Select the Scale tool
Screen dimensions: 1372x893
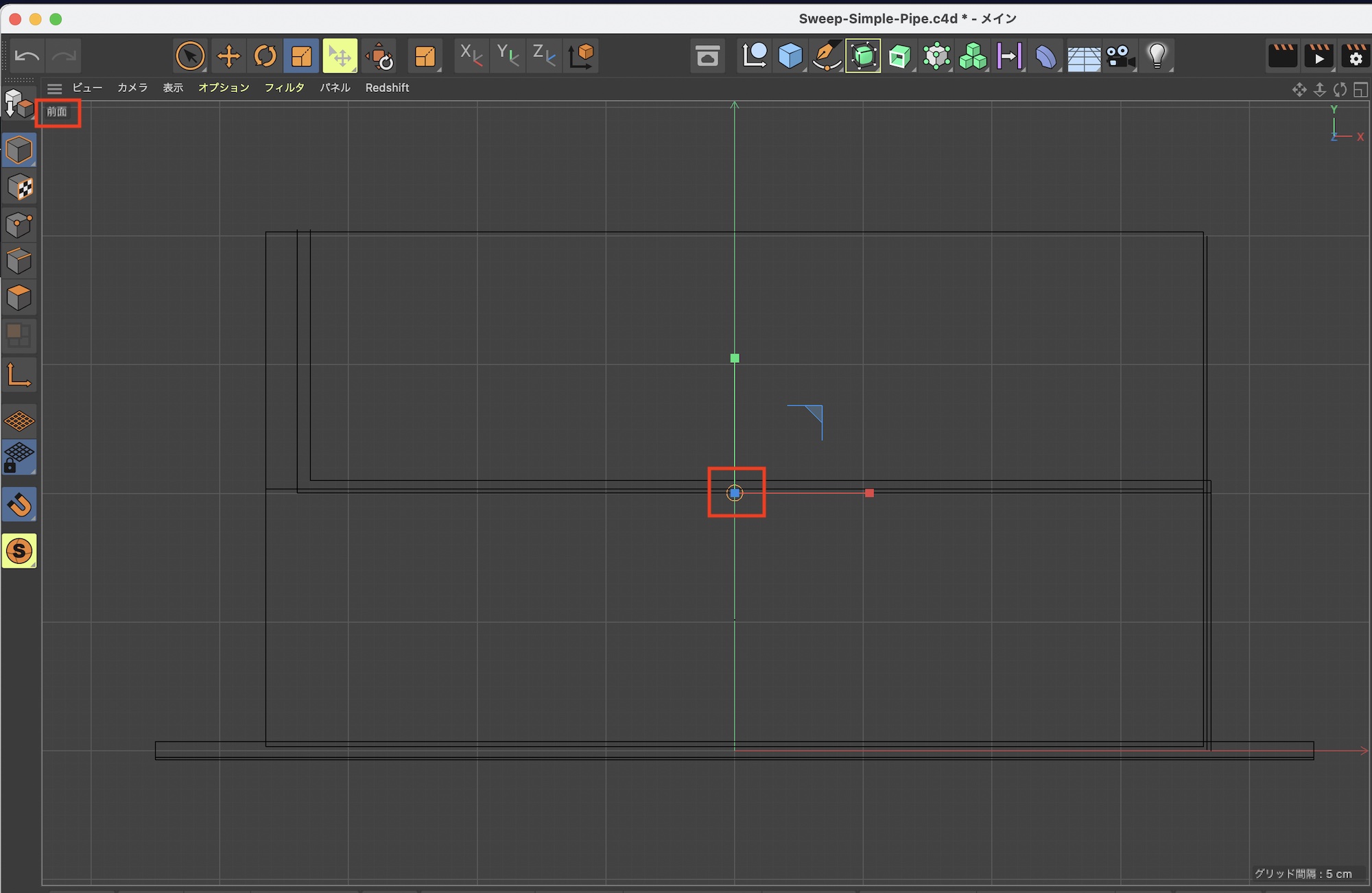pos(301,56)
